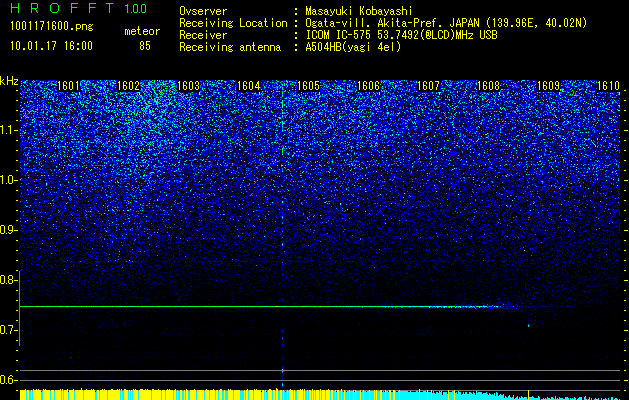Viewport: 629px width, 400px height.
Task: Select the meteor count value 85
Action: [x=145, y=46]
